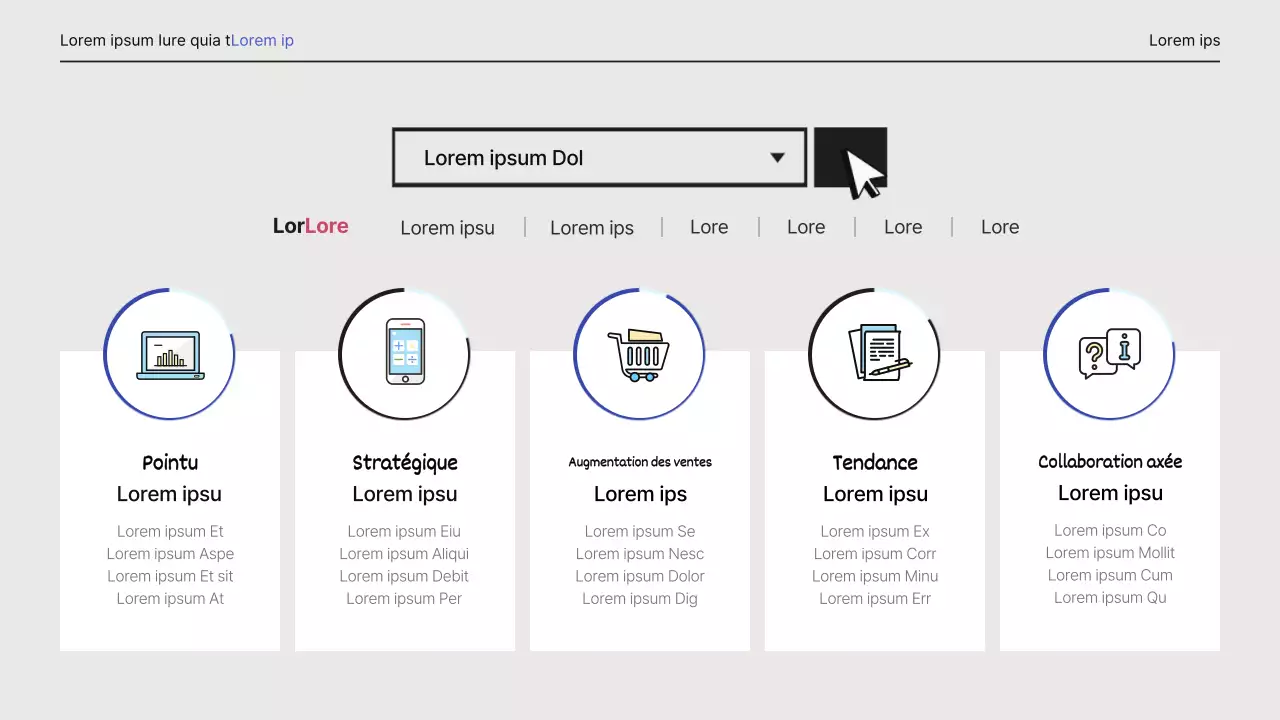Click Lorem ips in the top right
This screenshot has height=720, width=1280.
[1184, 41]
